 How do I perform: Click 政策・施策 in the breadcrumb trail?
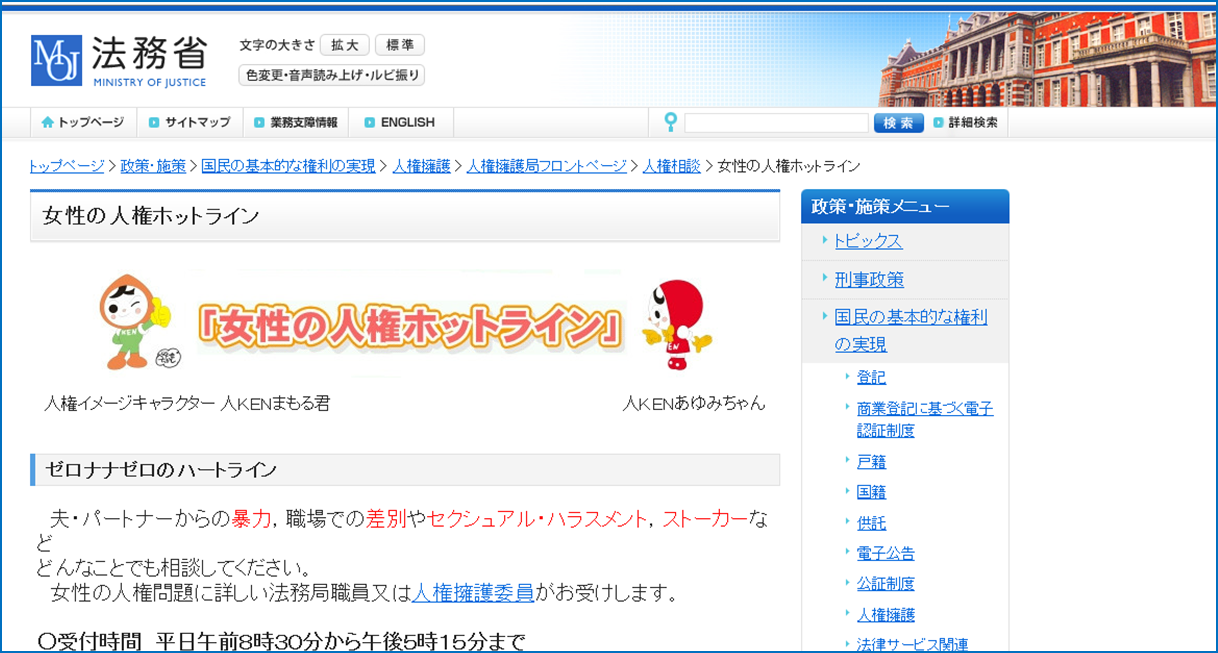click(153, 166)
